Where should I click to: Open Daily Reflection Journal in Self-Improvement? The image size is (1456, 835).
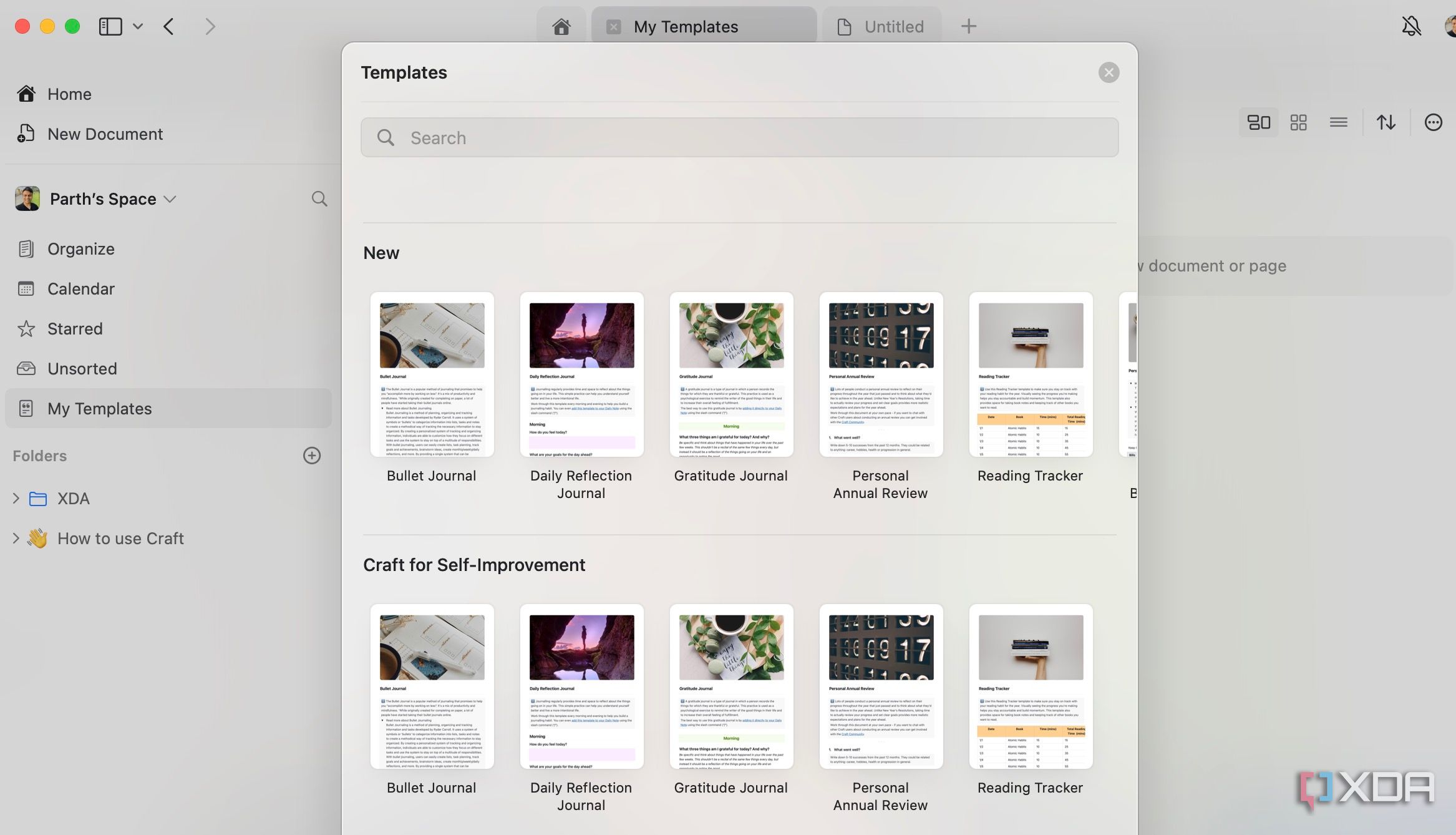(x=581, y=686)
